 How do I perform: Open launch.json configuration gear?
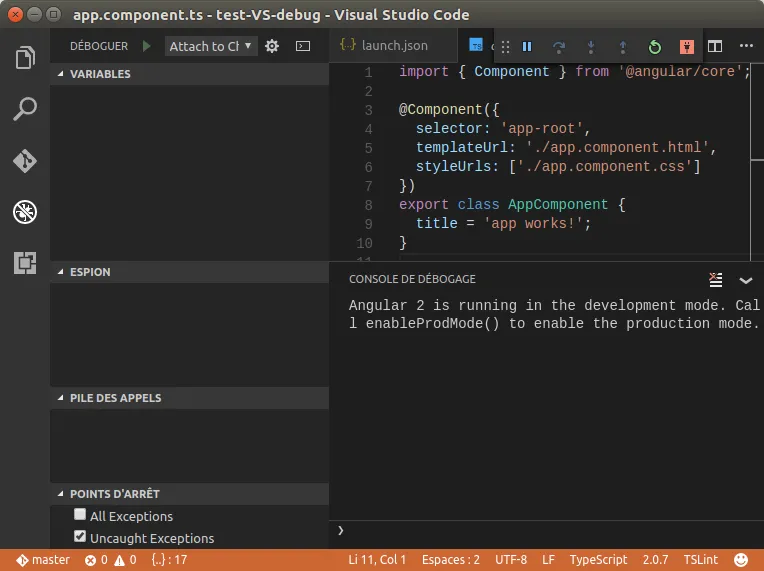pos(272,46)
